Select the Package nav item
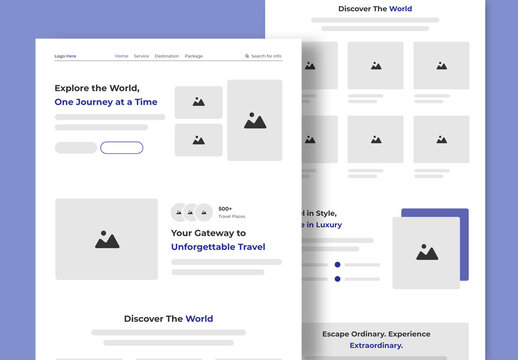This screenshot has width=518, height=360. point(194,56)
